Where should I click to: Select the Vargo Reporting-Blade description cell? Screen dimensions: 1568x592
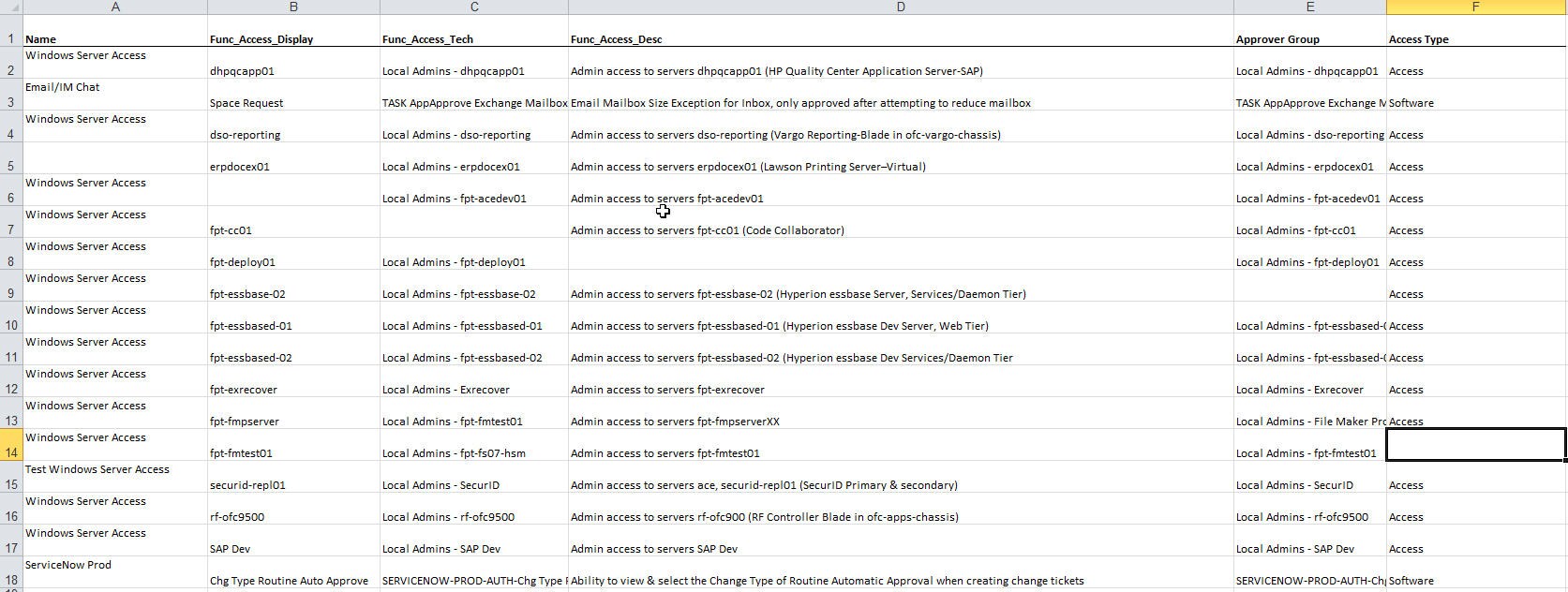pyautogui.click(x=901, y=126)
